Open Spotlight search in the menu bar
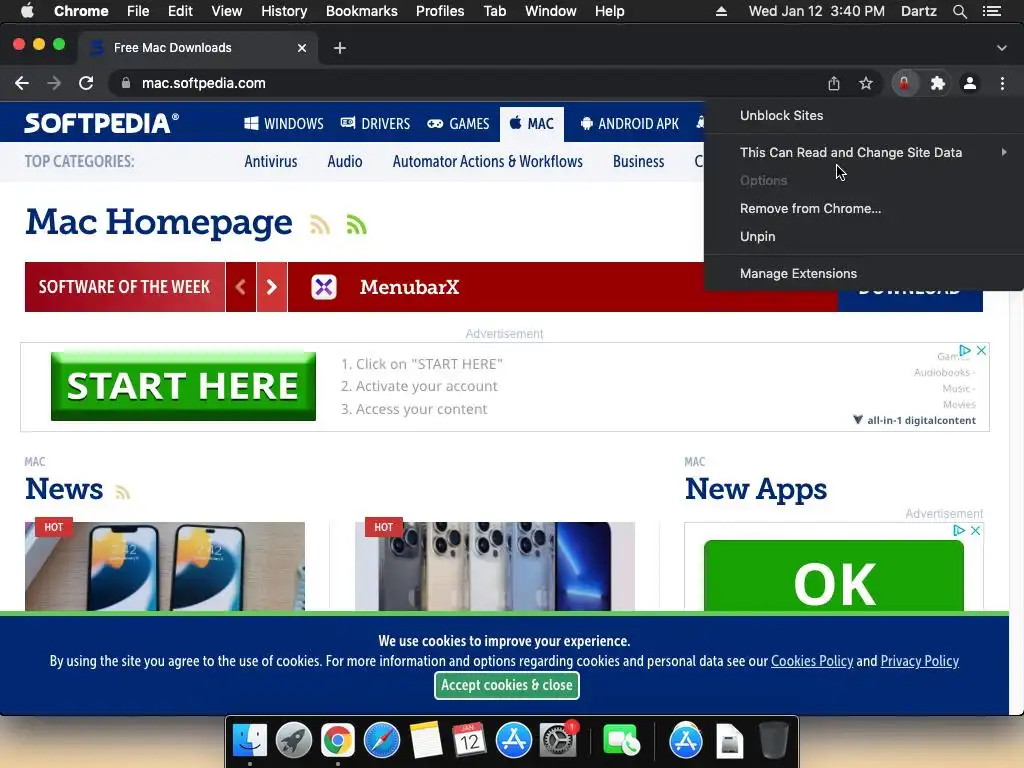Viewport: 1024px width, 768px height. pyautogui.click(x=959, y=11)
